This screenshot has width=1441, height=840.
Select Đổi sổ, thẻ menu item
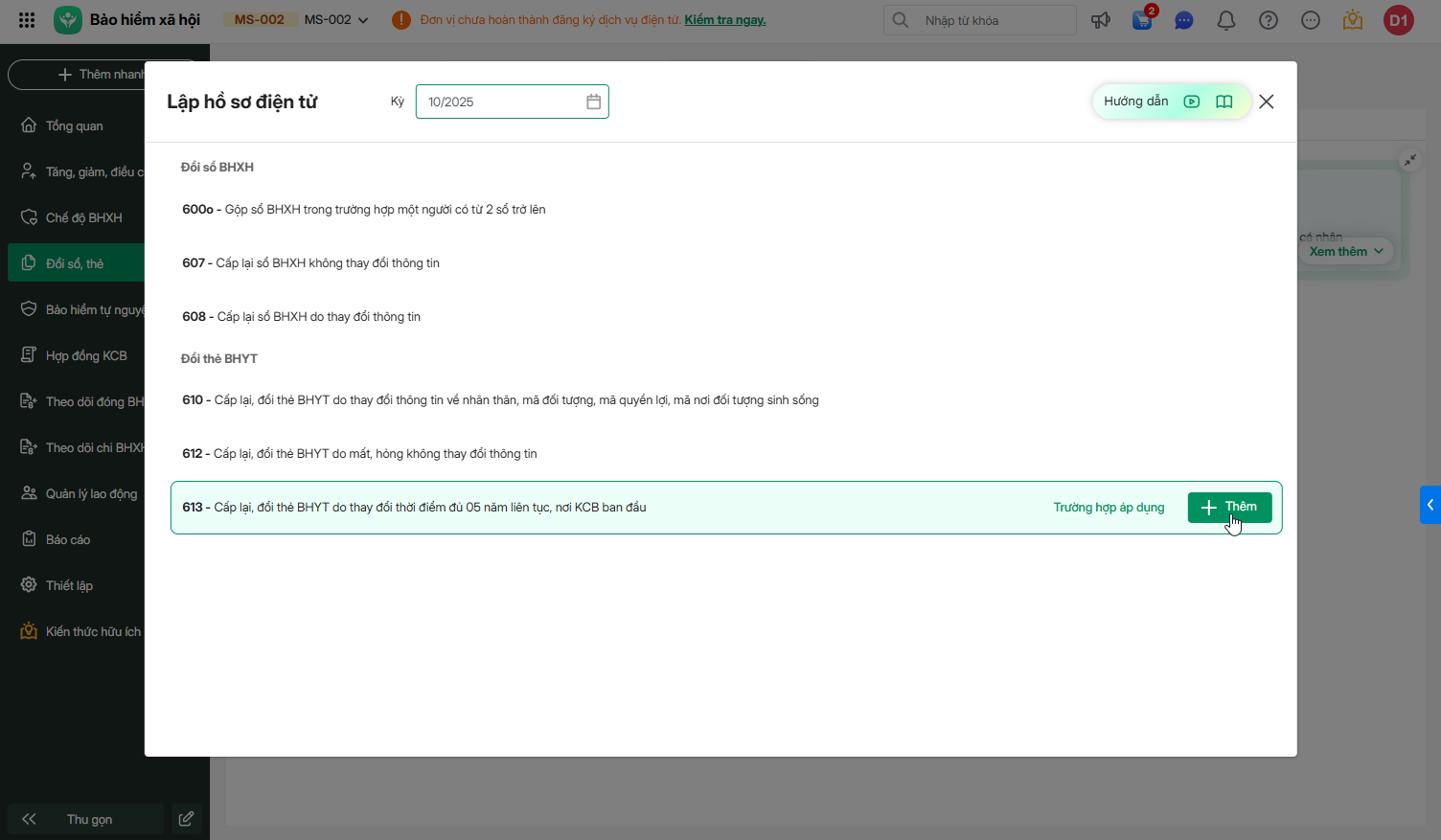point(77,263)
